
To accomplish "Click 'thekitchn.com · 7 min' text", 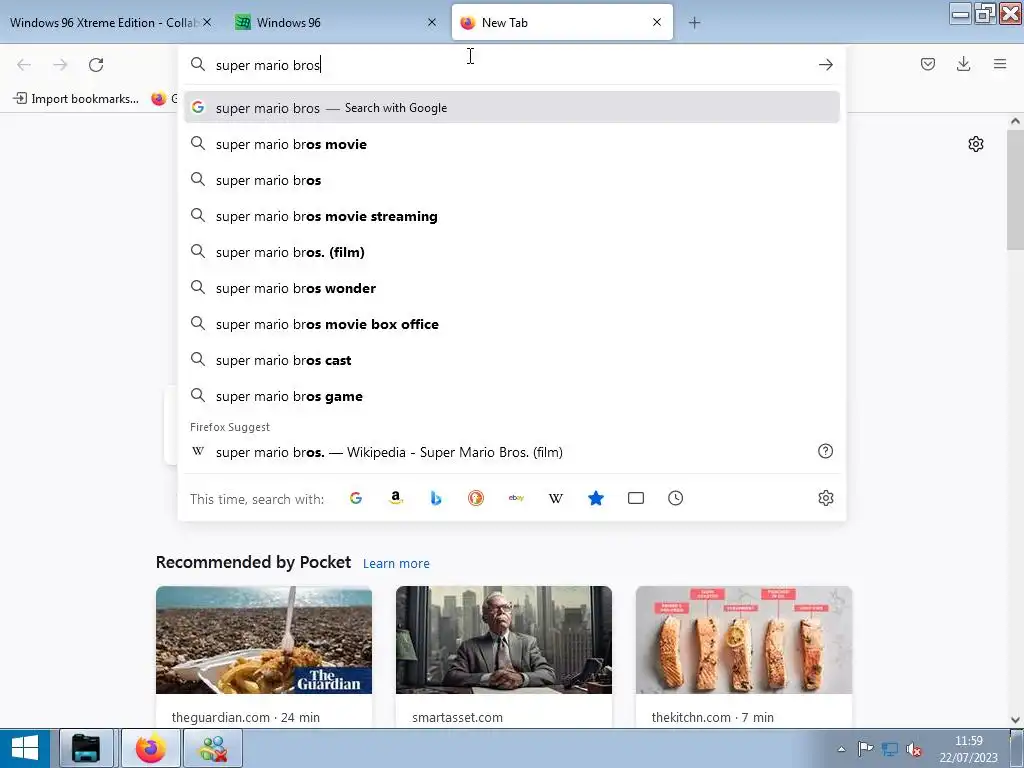I will coord(712,717).
